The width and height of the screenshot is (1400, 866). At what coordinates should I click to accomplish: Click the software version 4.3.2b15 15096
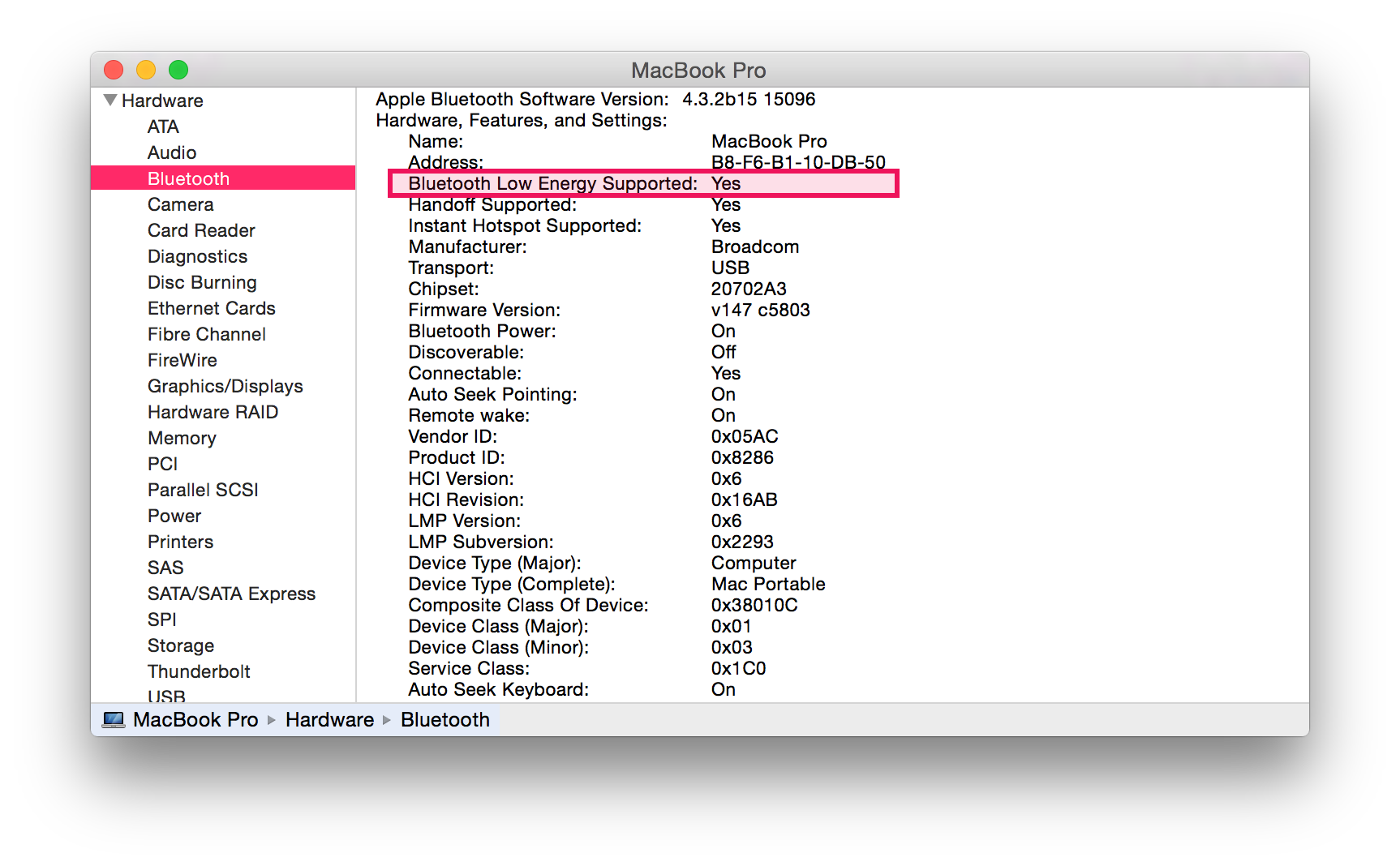click(749, 99)
